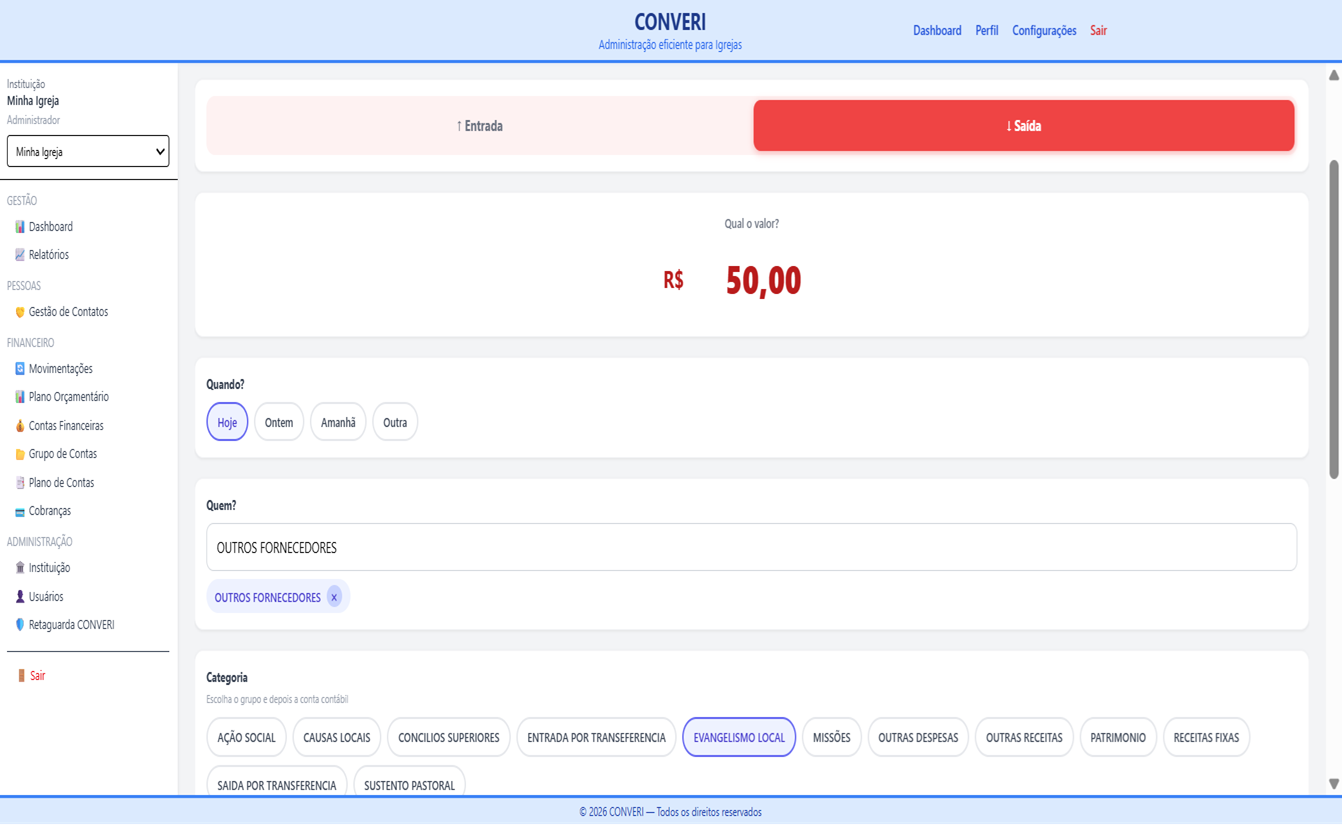Click the Instituição building icon

(x=20, y=568)
